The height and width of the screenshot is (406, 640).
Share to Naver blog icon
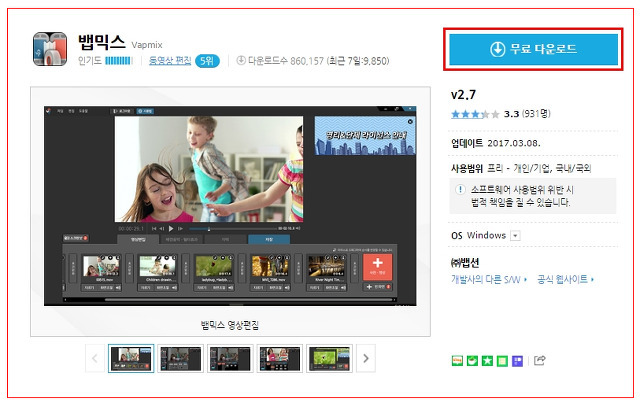(x=458, y=361)
